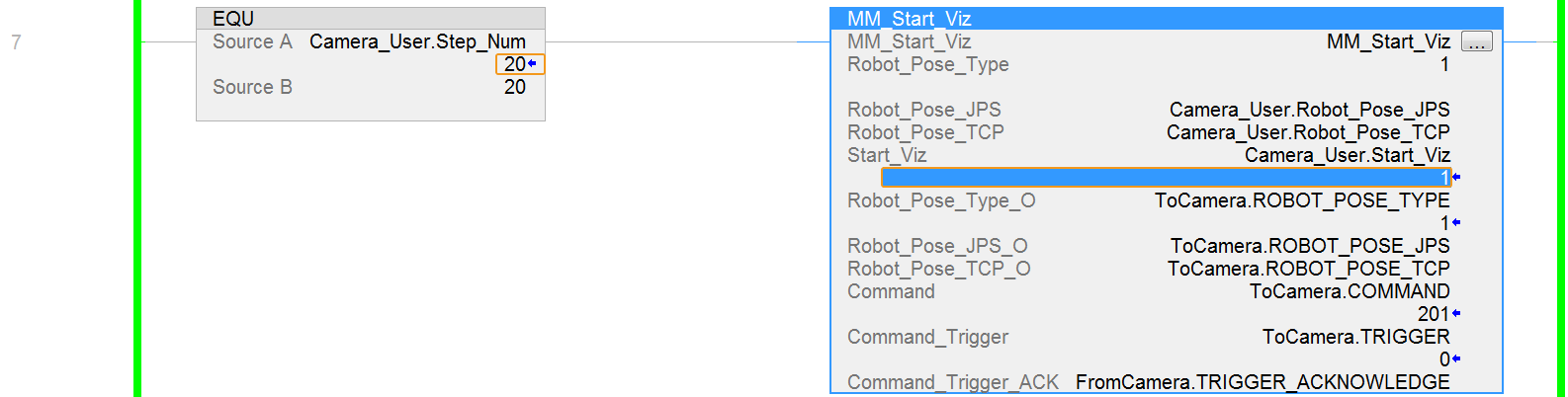Click the ToCamera.TRIGGER operand

coord(1355,337)
